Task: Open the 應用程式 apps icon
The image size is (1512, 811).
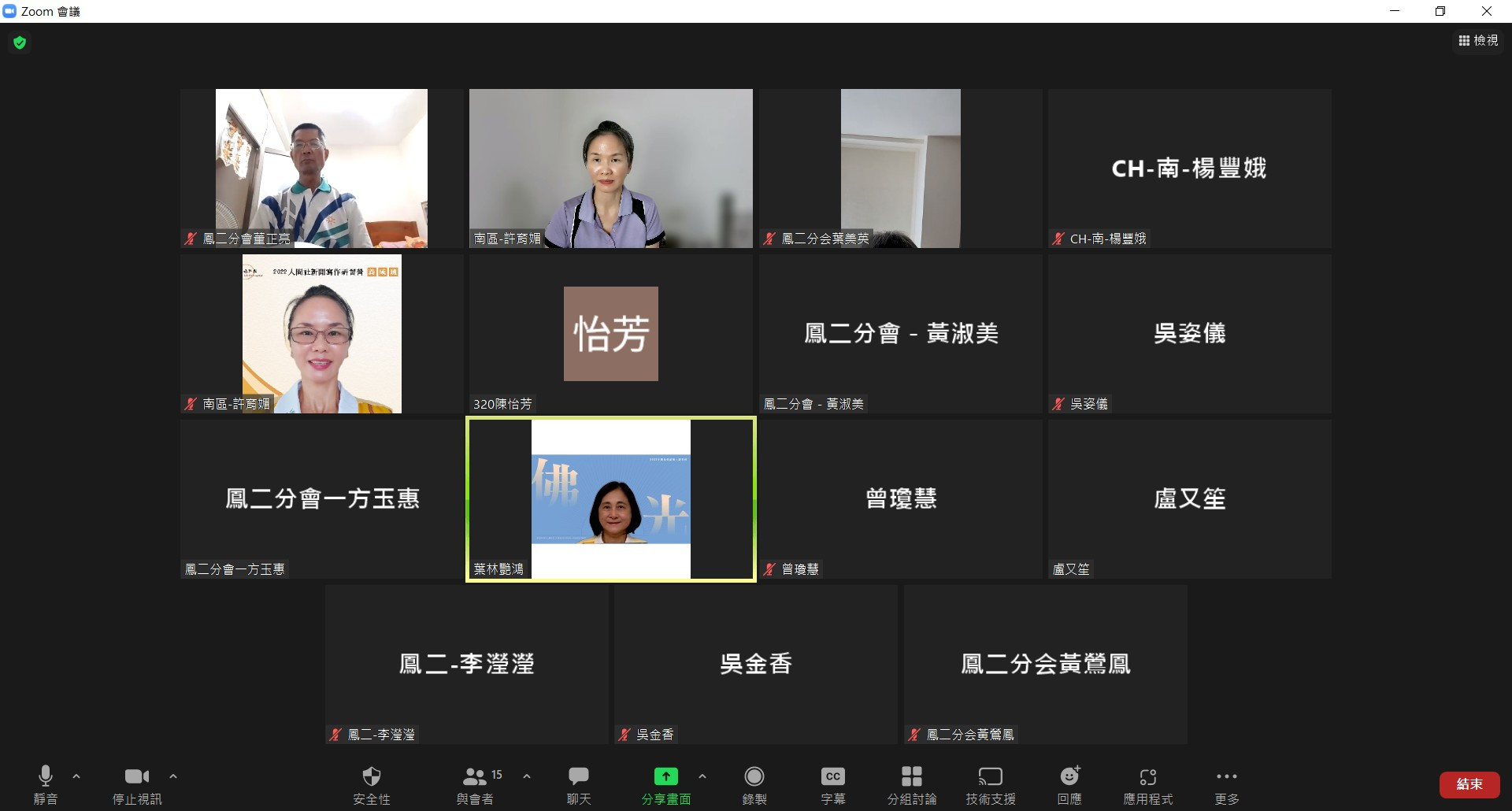Action: [x=1147, y=777]
